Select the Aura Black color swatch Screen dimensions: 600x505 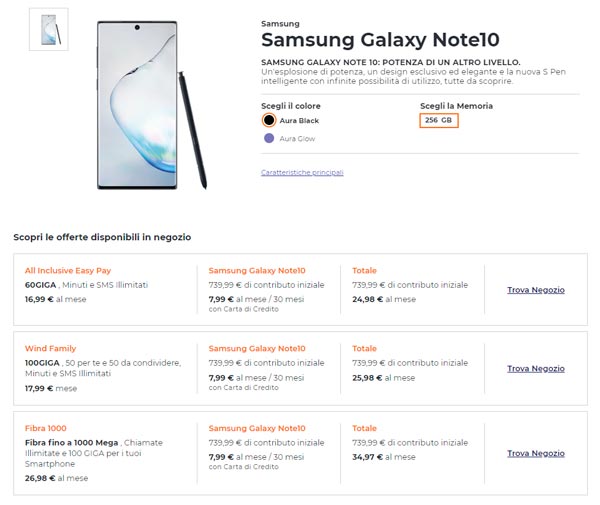tap(269, 120)
